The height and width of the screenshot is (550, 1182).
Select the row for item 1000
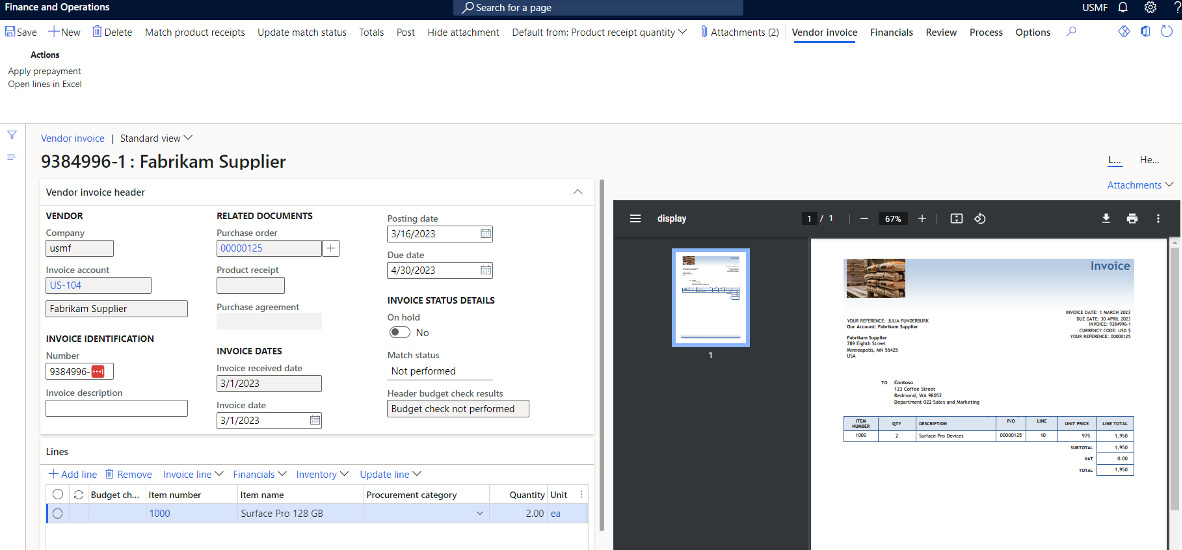[x=57, y=514]
